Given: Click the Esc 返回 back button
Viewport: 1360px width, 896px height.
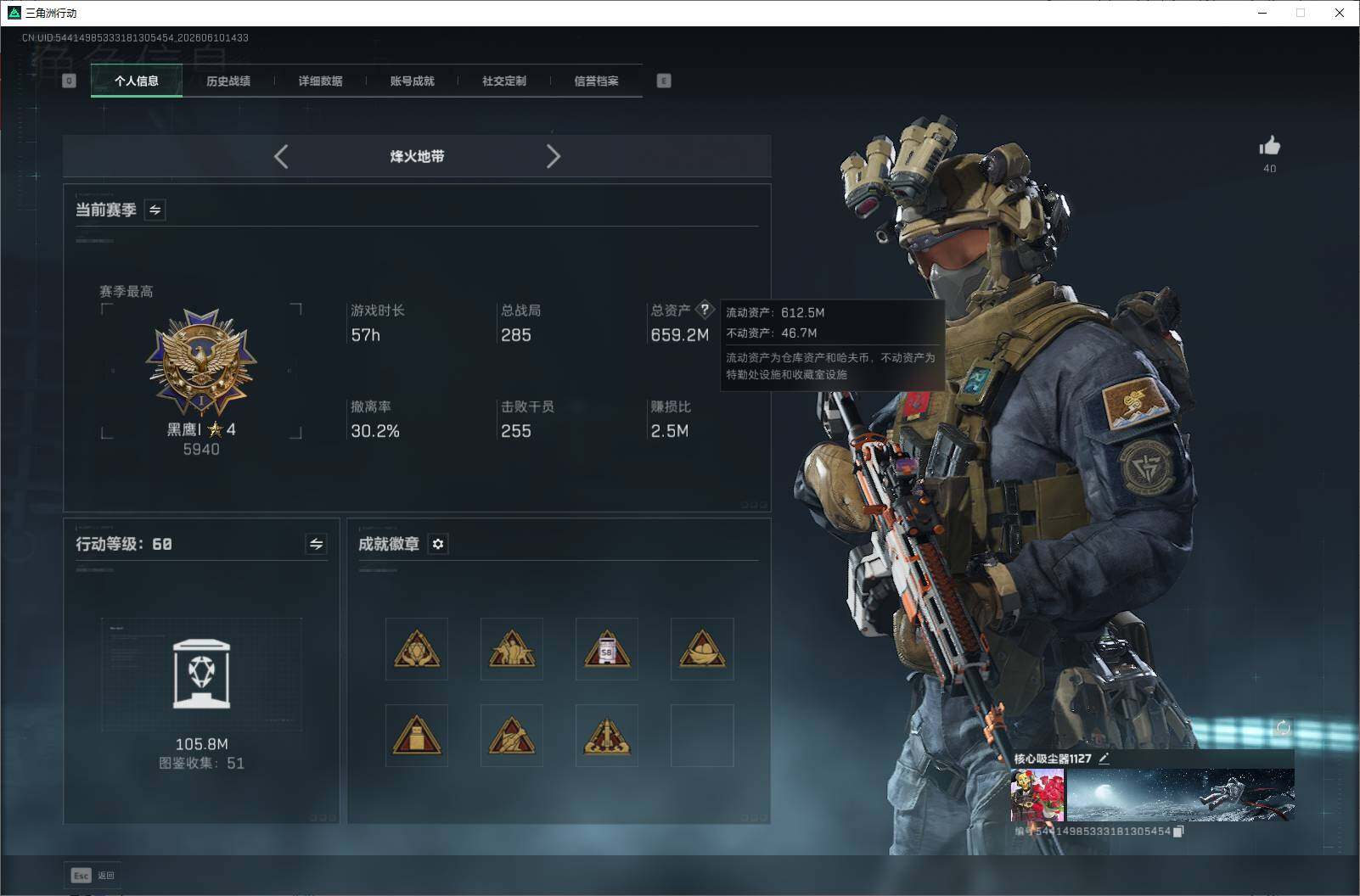Looking at the screenshot, I should click(x=93, y=876).
